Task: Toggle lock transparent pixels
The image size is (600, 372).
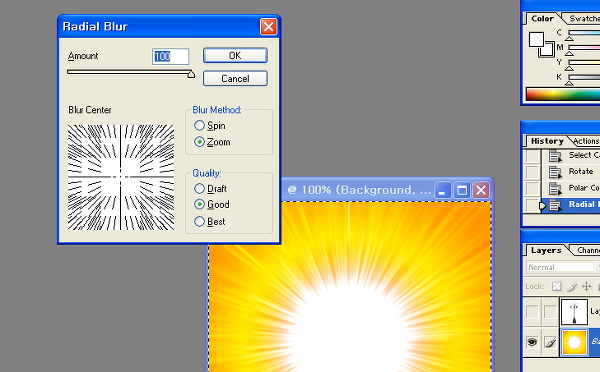Action: [x=557, y=286]
